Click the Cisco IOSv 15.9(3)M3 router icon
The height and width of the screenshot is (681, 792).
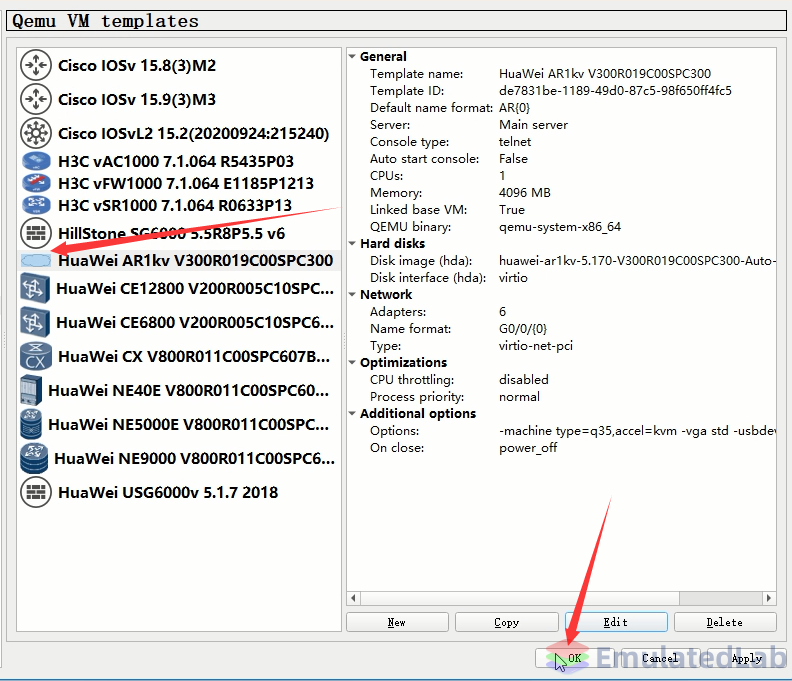(36, 99)
